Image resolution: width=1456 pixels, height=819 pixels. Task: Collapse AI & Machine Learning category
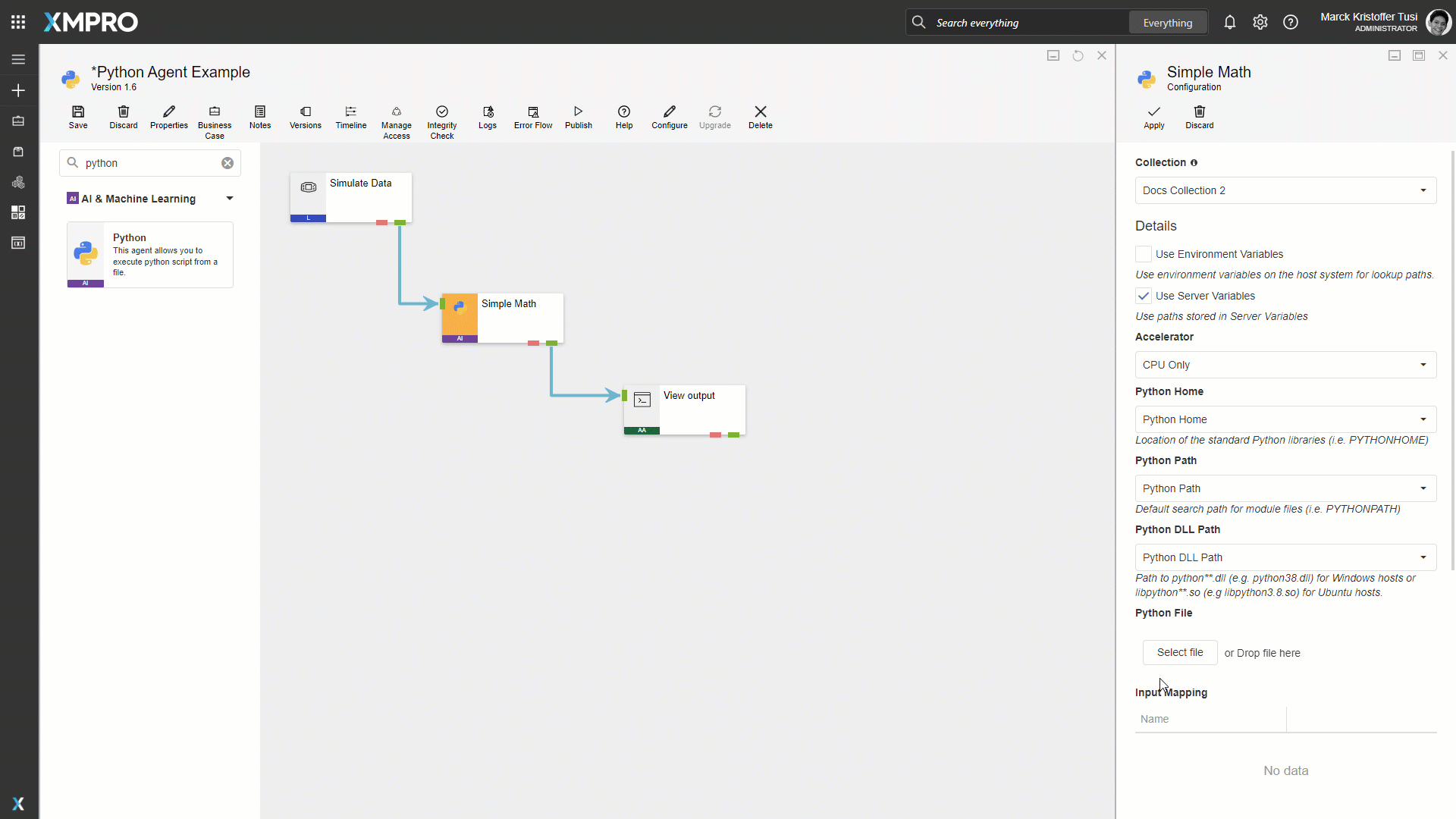[229, 199]
